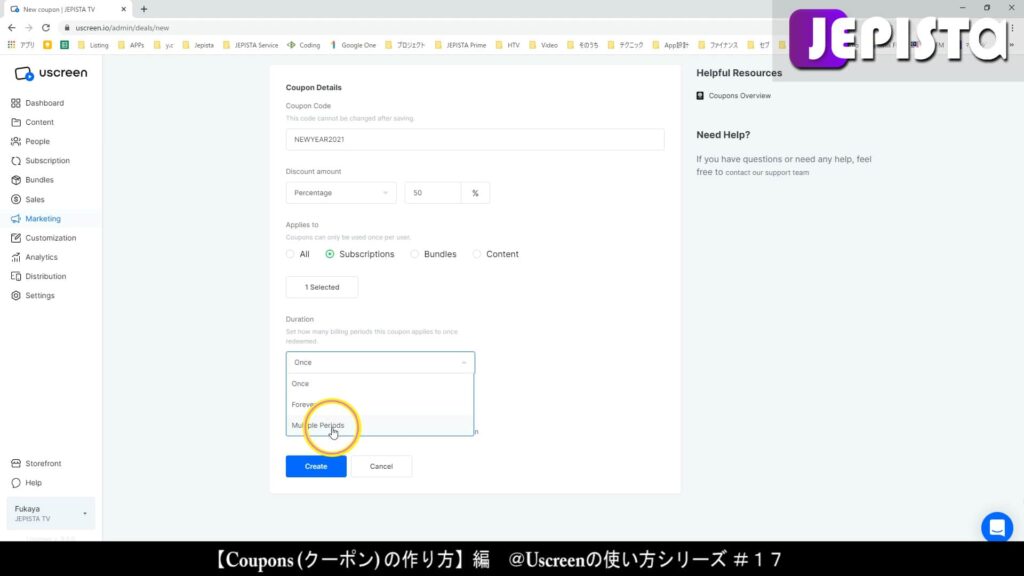Viewport: 1024px width, 576px height.
Task: Open Storefront link in sidebar
Action: 37,464
